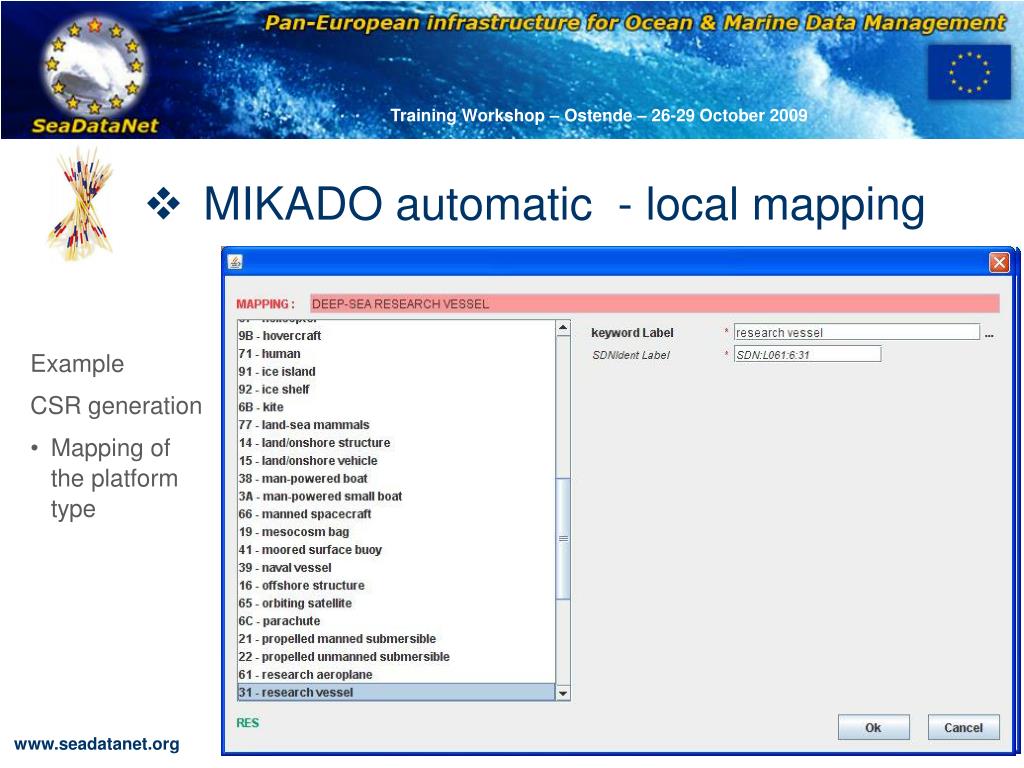The width and height of the screenshot is (1024, 768).
Task: Grab the platform list scrollbar thumb
Action: (563, 538)
